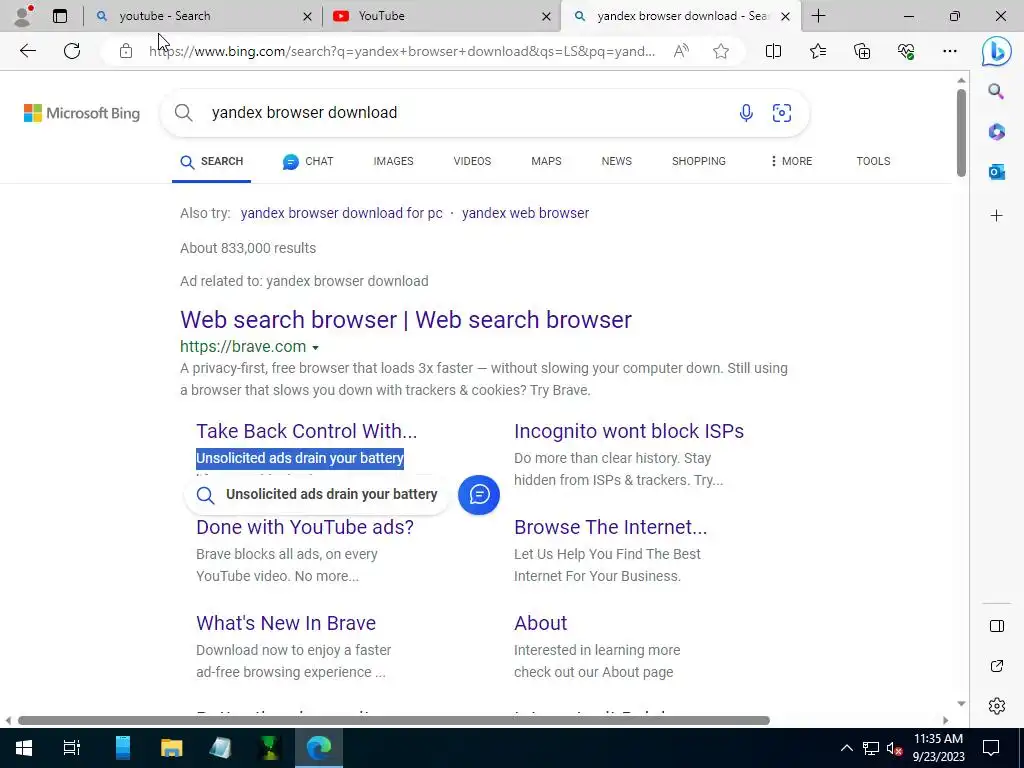This screenshot has width=1024, height=768.
Task: Open sidebar Search icon
Action: pos(996,91)
